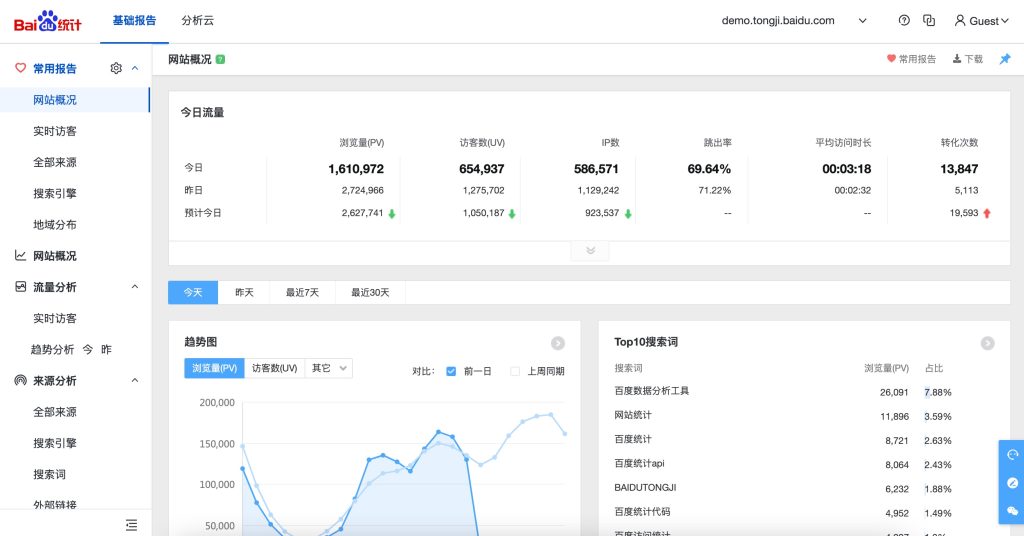Select the 最近7天 date range tab
This screenshot has height=536, width=1024.
(302, 292)
